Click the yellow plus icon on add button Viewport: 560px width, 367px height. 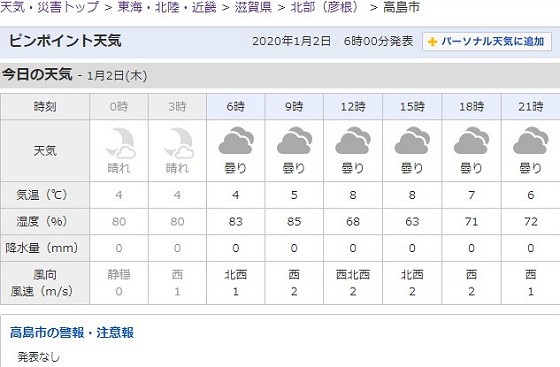click(x=432, y=42)
